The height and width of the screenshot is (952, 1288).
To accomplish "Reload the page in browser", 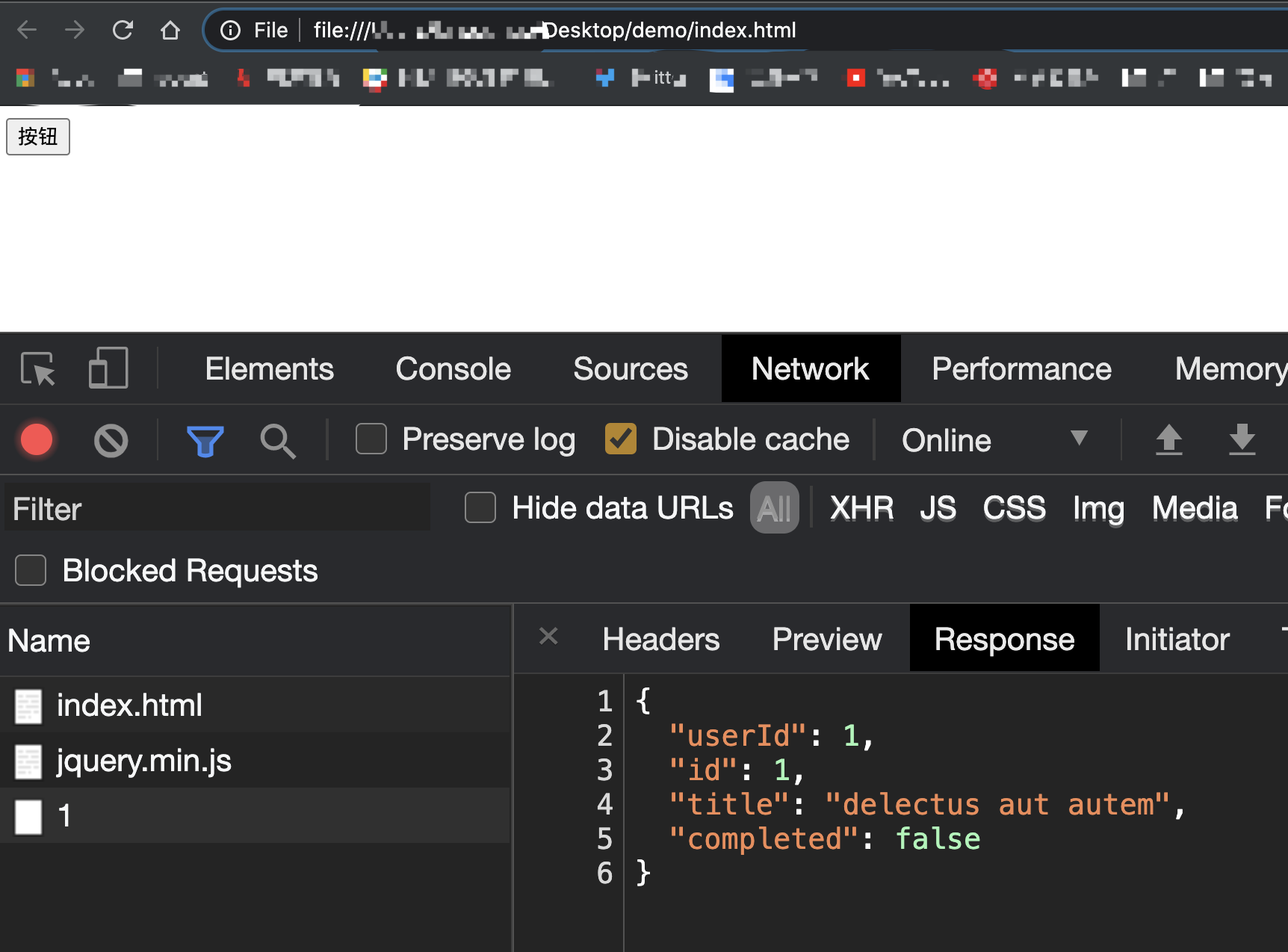I will (123, 31).
